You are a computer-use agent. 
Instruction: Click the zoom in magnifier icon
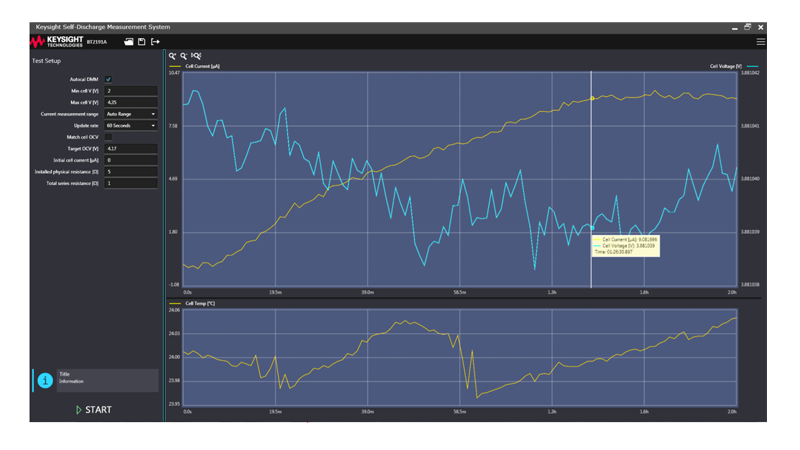pyautogui.click(x=173, y=57)
